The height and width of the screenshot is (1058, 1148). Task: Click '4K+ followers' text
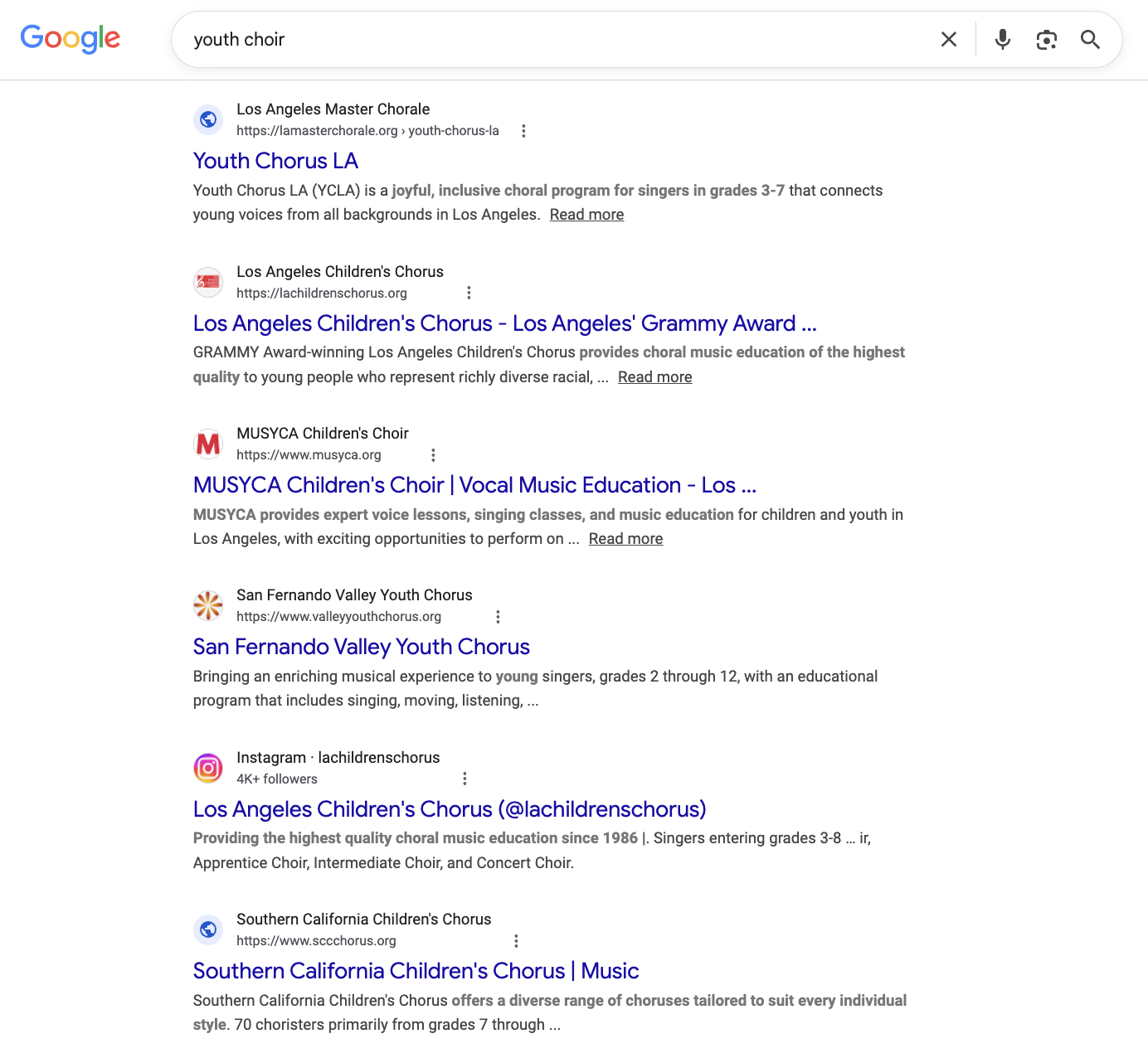pos(277,779)
